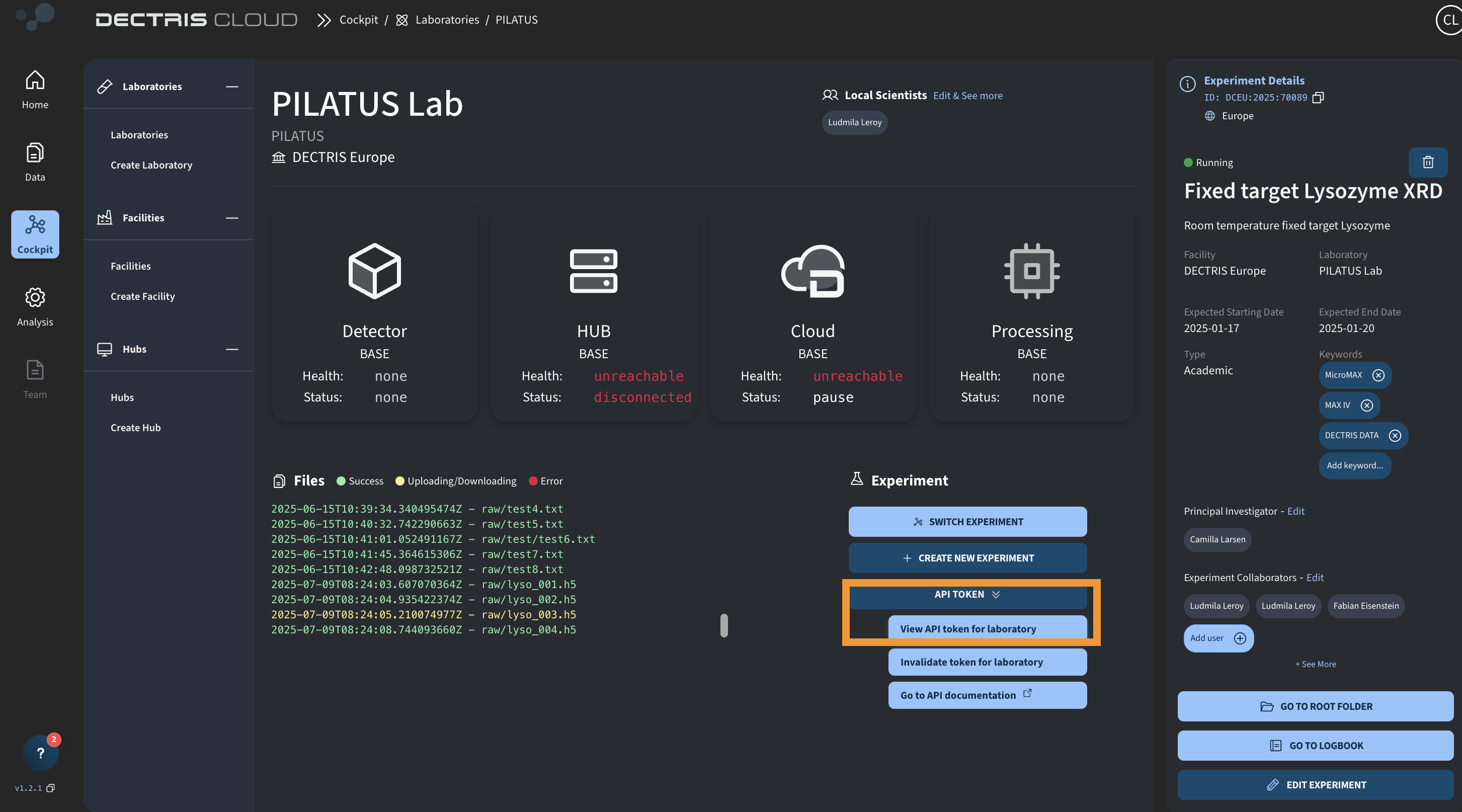
Task: Delete experiment with trash icon
Action: click(1428, 163)
